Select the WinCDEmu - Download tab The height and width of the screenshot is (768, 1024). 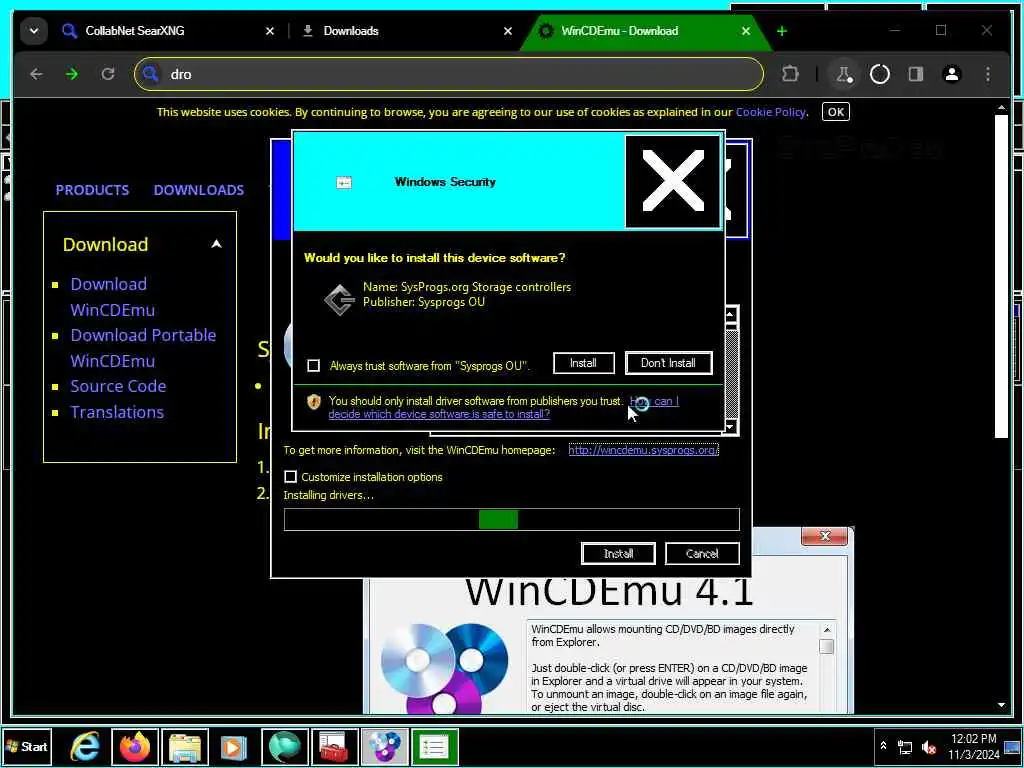620,31
